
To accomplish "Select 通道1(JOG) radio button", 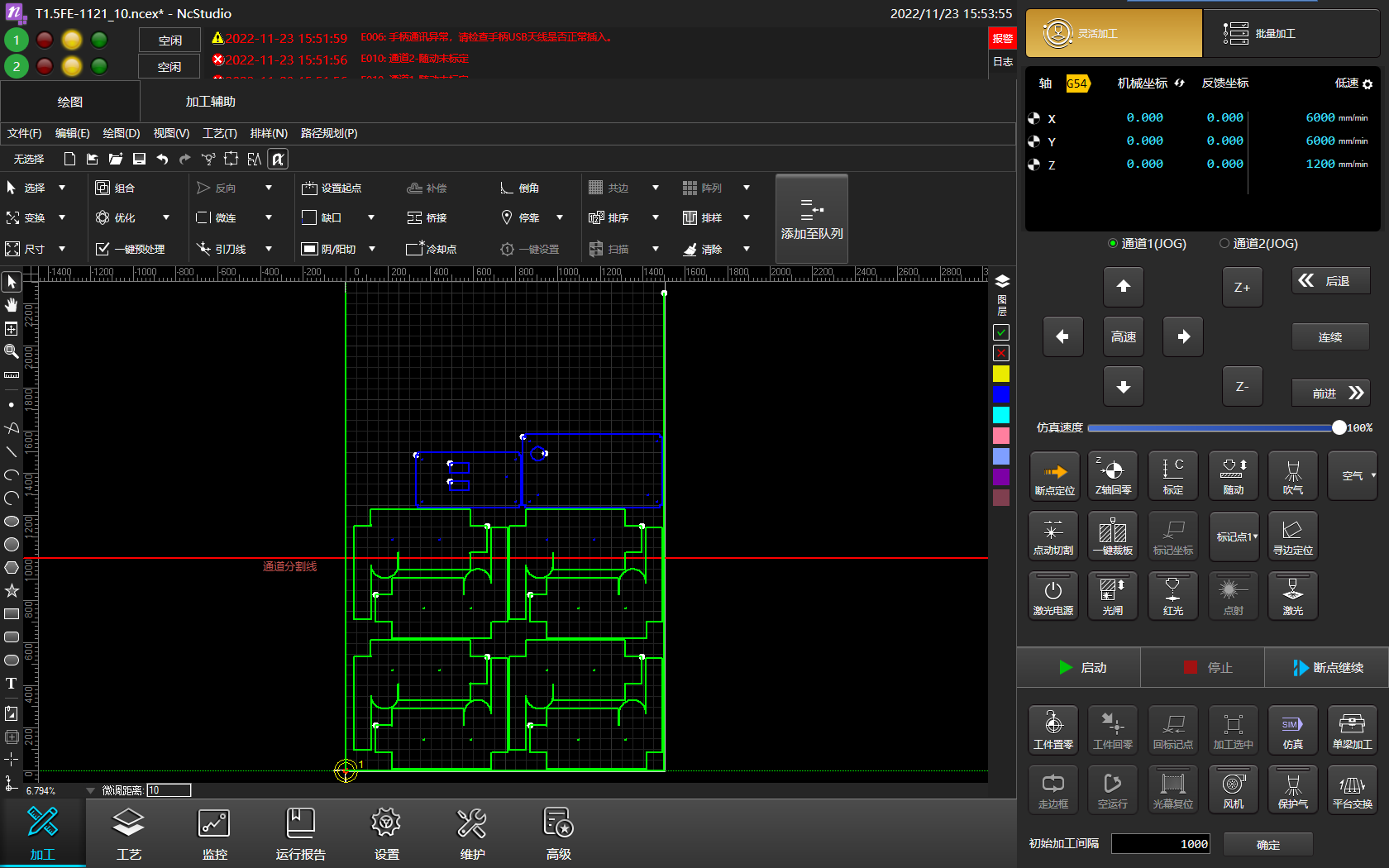I will [1113, 244].
